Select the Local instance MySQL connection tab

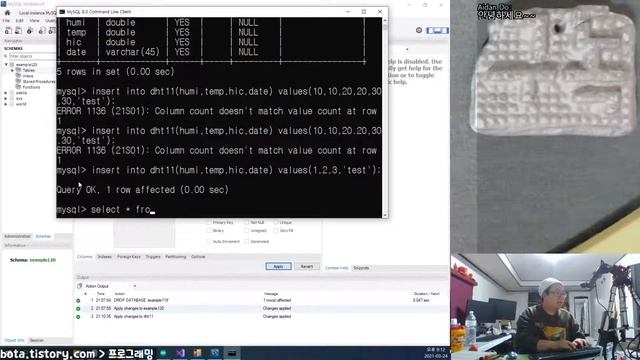(38, 13)
